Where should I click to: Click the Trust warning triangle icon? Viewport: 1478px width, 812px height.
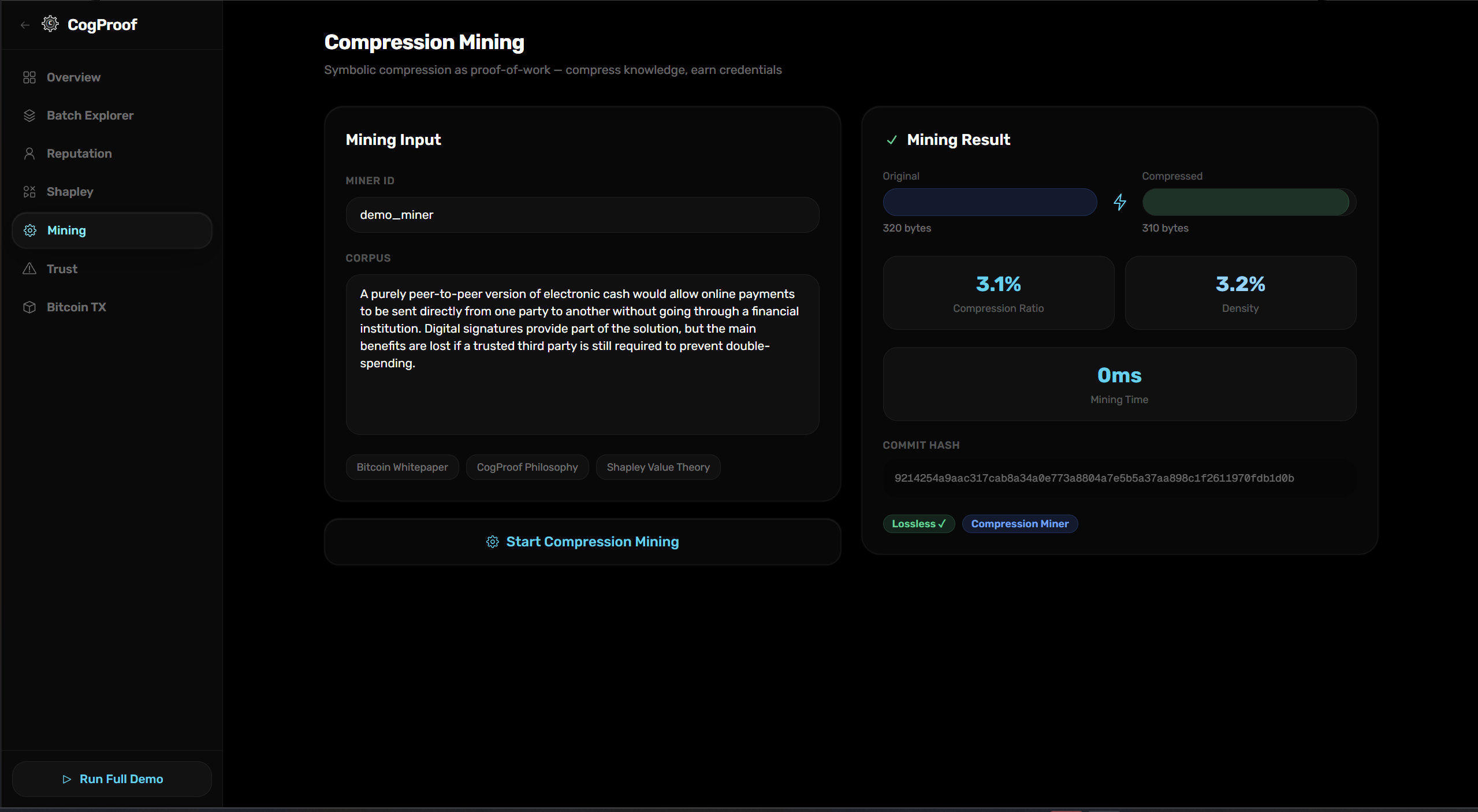29,269
